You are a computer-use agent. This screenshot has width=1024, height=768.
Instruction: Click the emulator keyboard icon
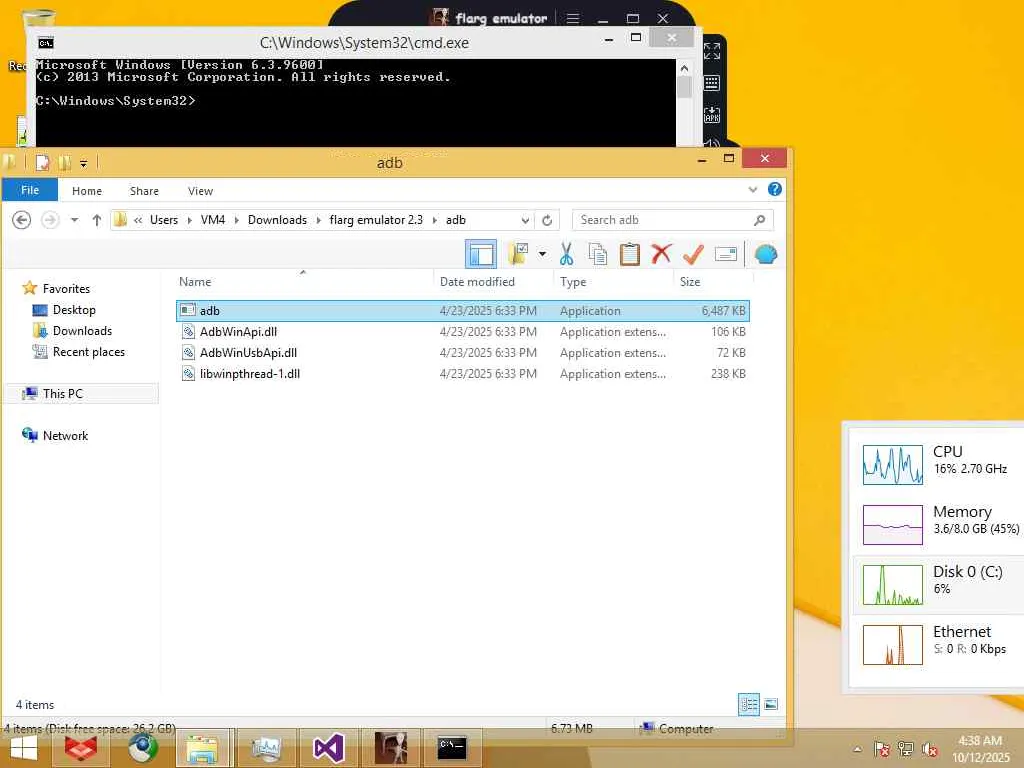pos(712,83)
